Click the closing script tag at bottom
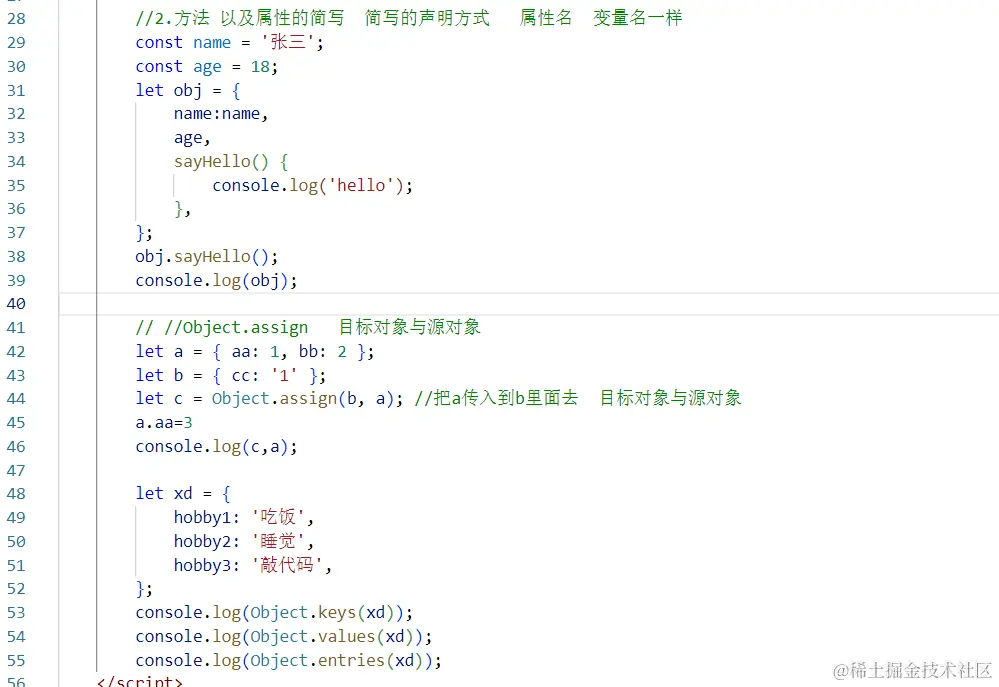The width and height of the screenshot is (999, 687). pyautogui.click(x=138, y=682)
